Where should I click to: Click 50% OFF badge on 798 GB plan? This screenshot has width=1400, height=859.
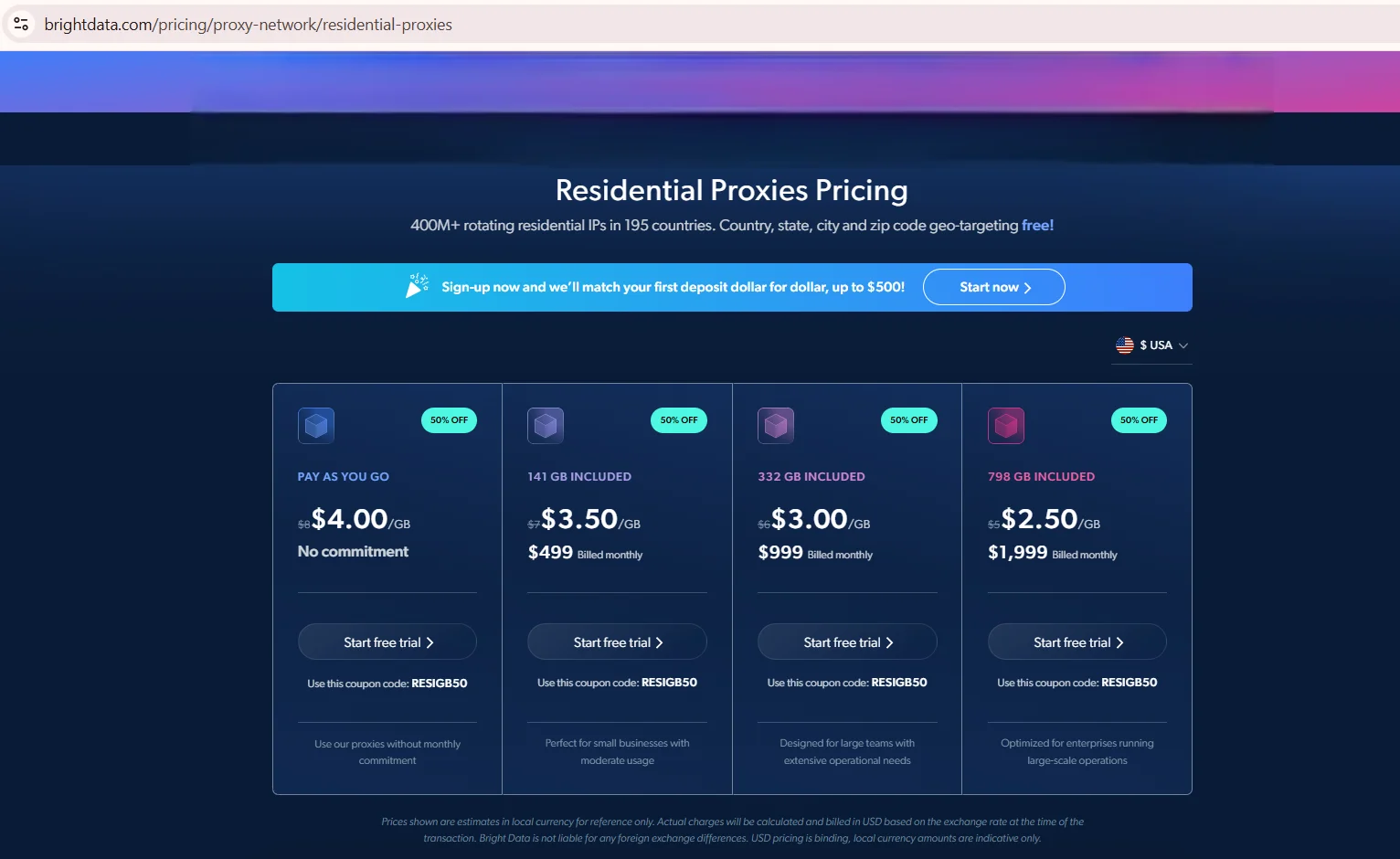1139,420
